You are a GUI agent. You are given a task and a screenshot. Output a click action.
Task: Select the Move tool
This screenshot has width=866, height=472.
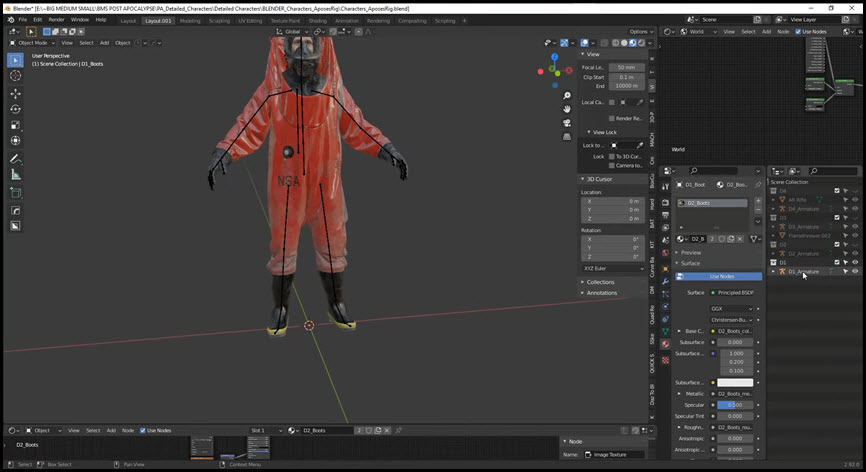(x=15, y=93)
